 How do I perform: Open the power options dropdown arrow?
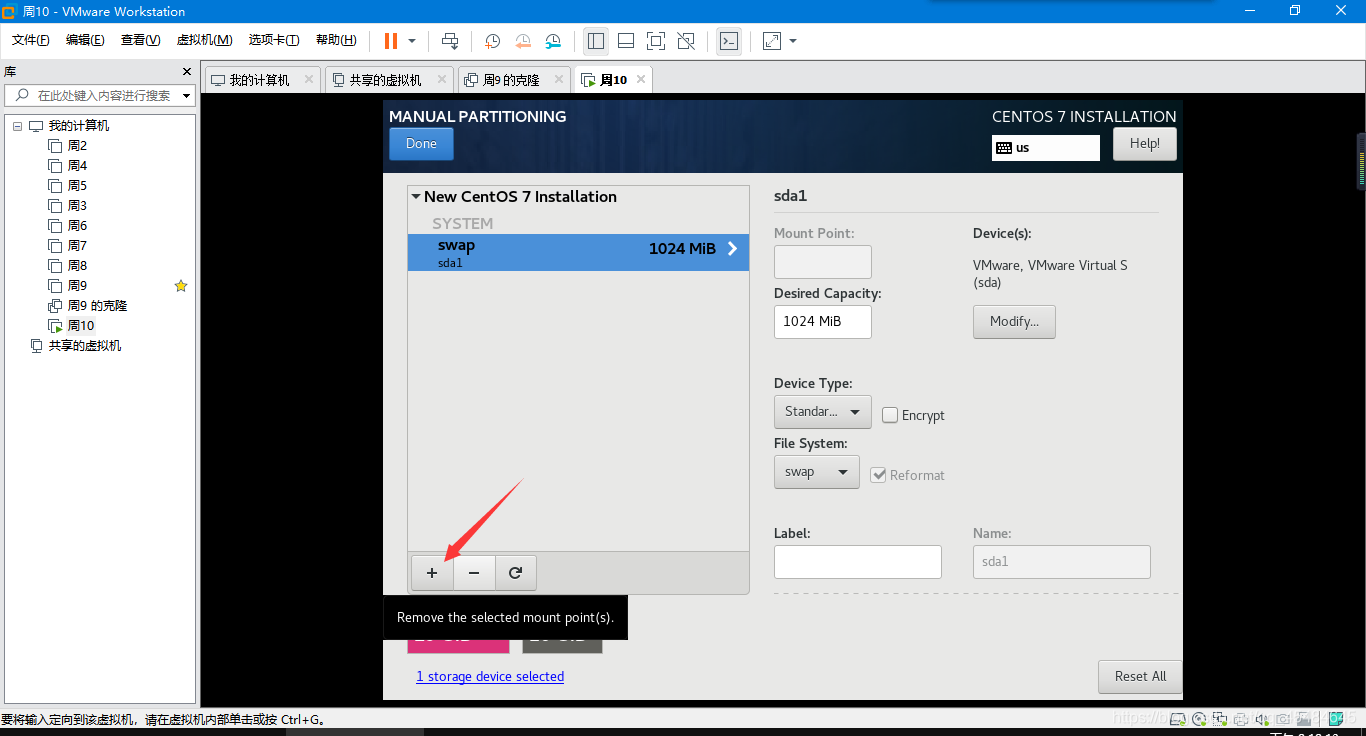[412, 41]
